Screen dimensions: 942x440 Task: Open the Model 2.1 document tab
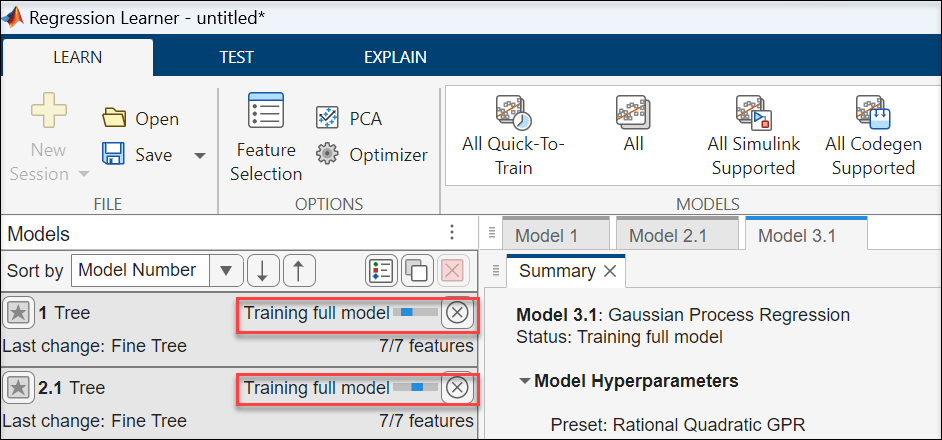[668, 235]
